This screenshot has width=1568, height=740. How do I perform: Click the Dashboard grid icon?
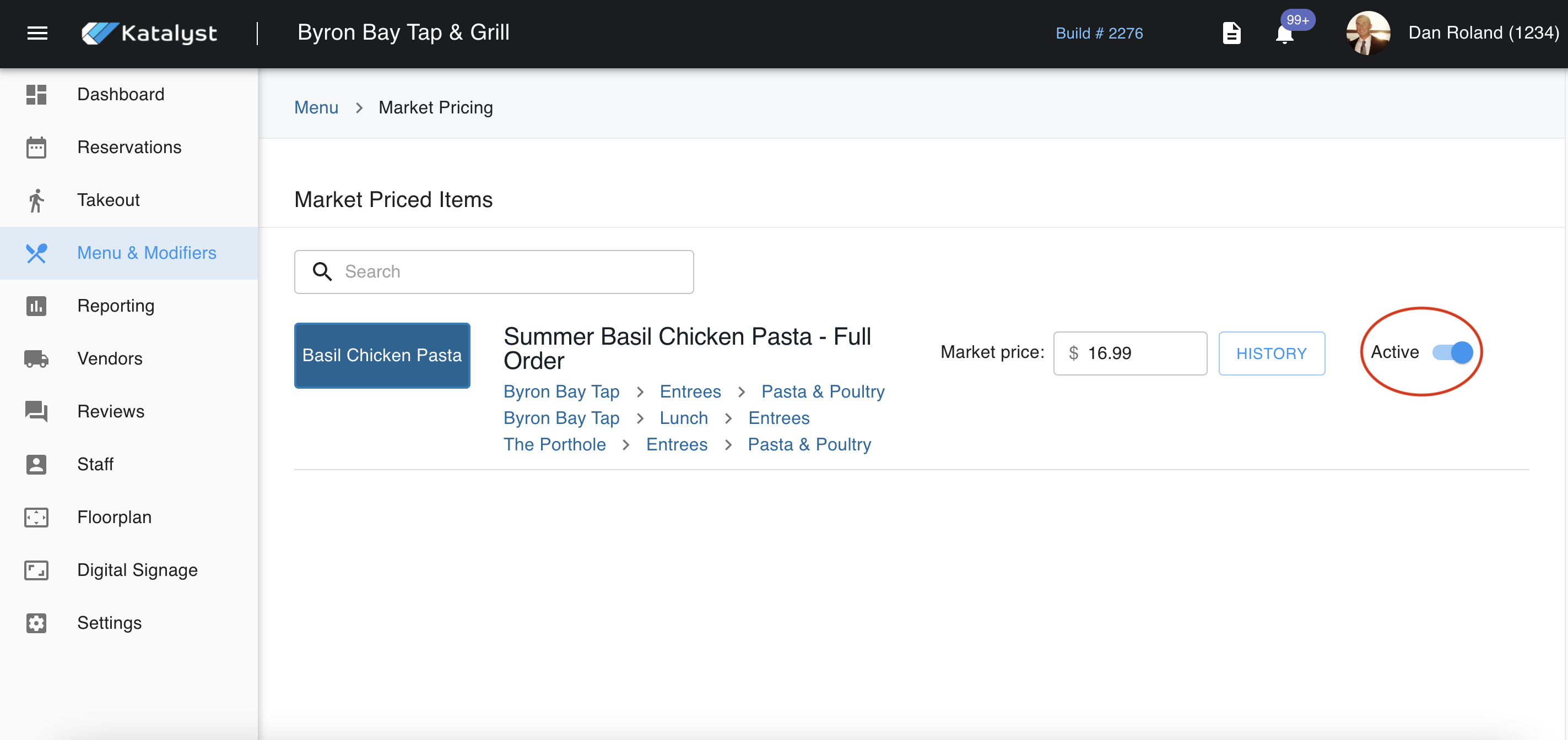[x=36, y=94]
